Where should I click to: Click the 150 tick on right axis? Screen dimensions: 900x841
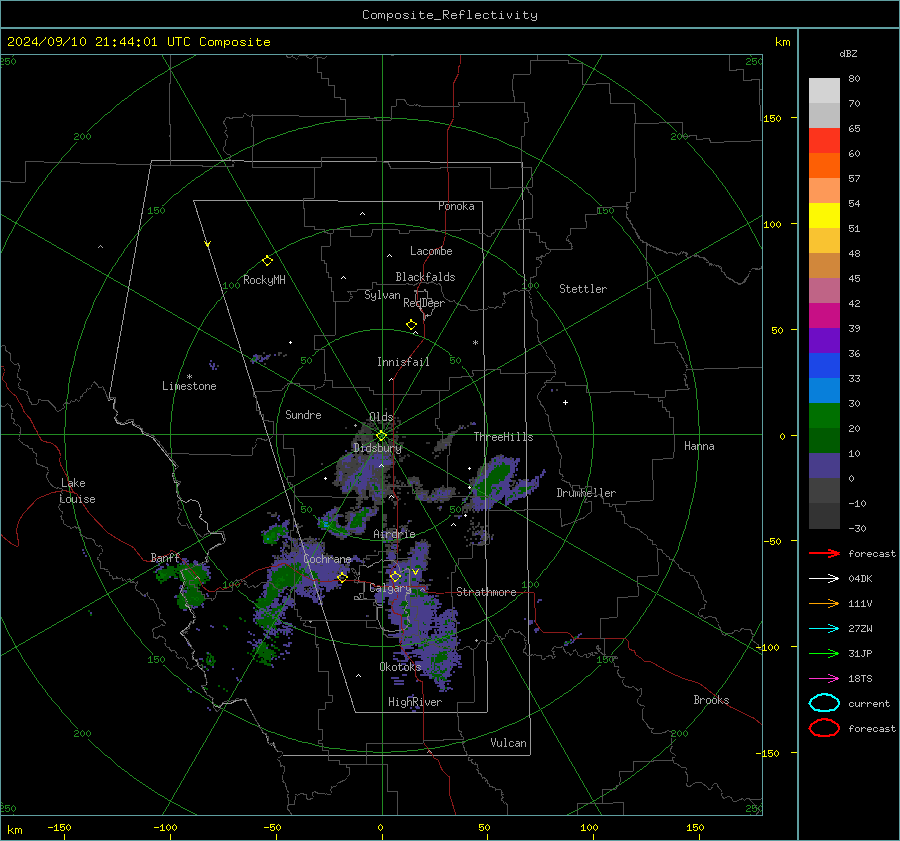coord(772,118)
